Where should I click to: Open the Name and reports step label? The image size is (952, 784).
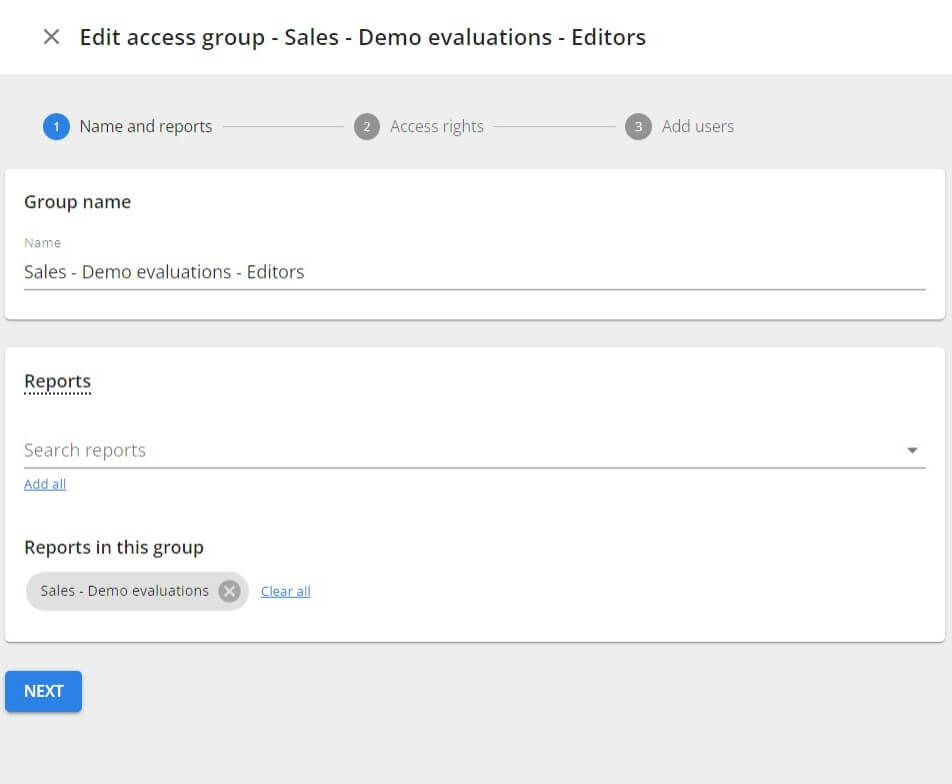[146, 127]
